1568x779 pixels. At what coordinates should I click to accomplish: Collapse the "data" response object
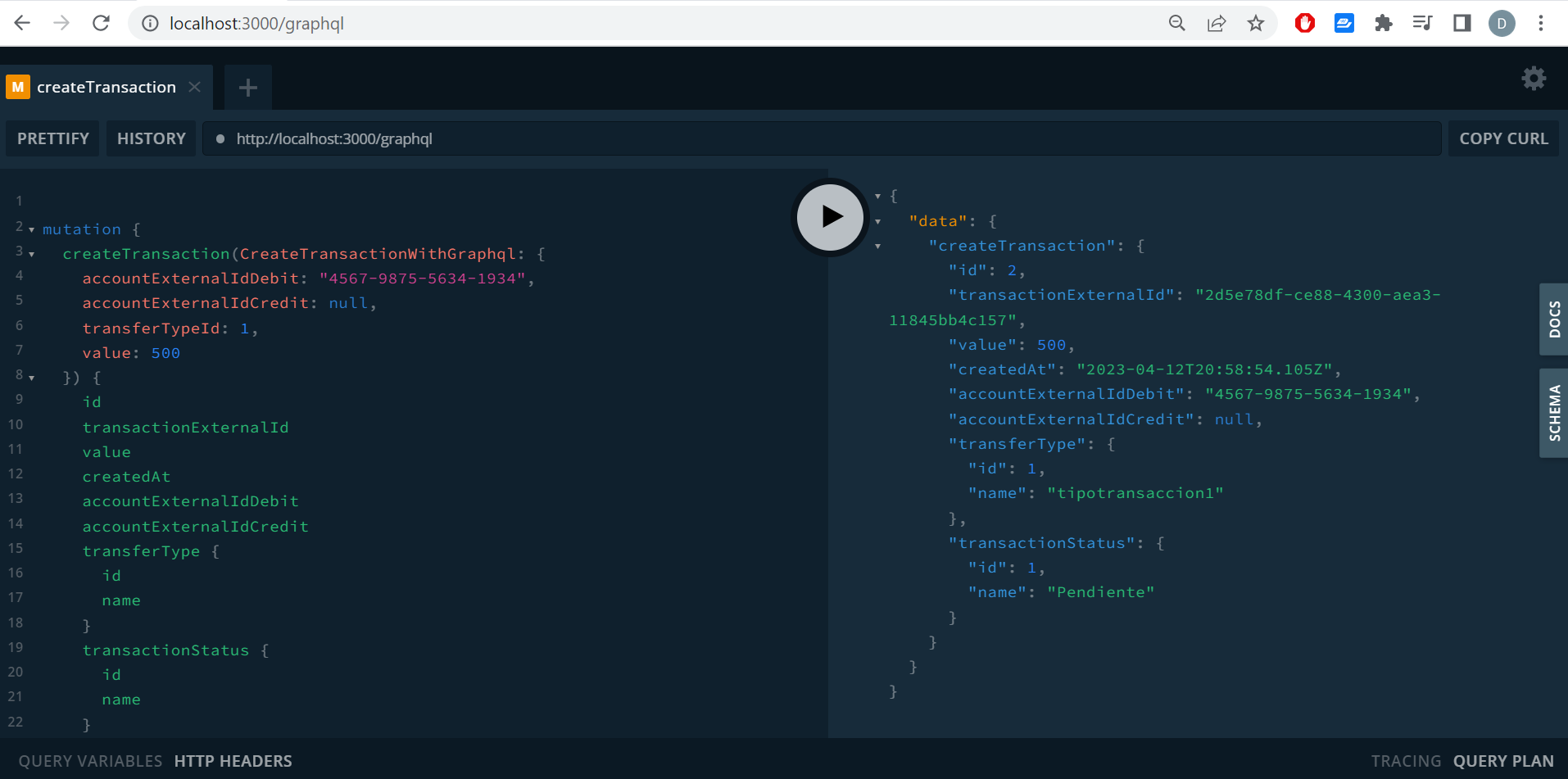click(x=878, y=221)
